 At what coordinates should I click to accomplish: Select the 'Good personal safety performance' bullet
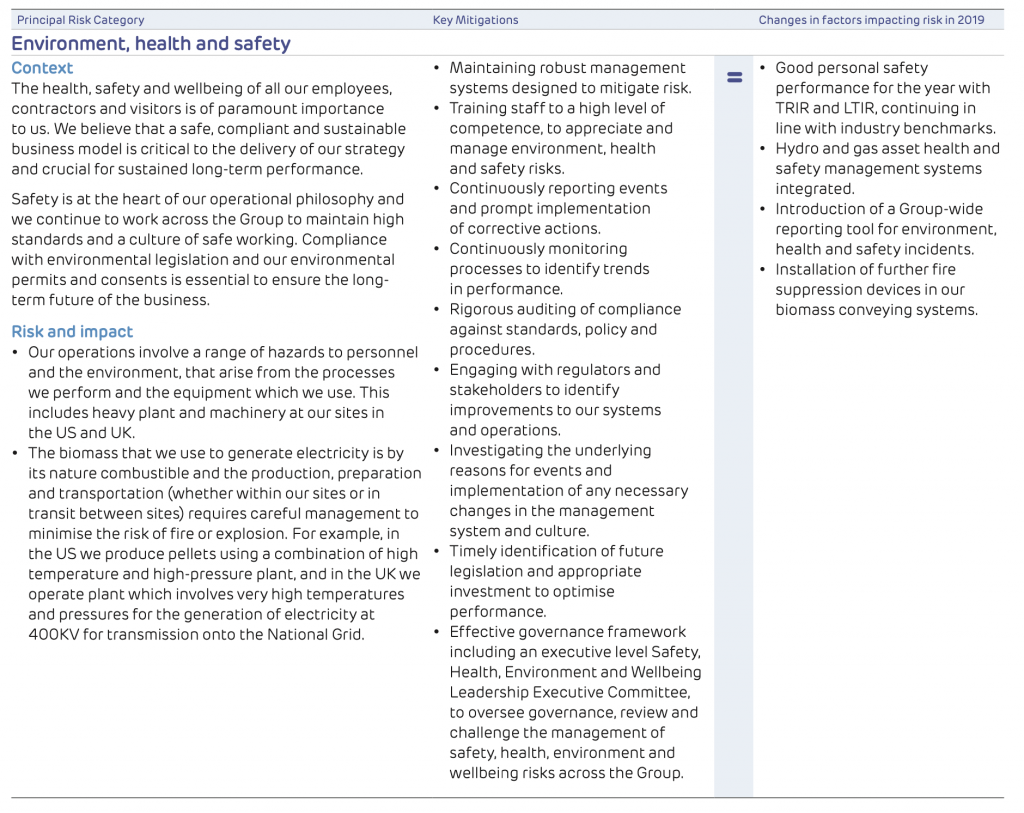(x=884, y=98)
